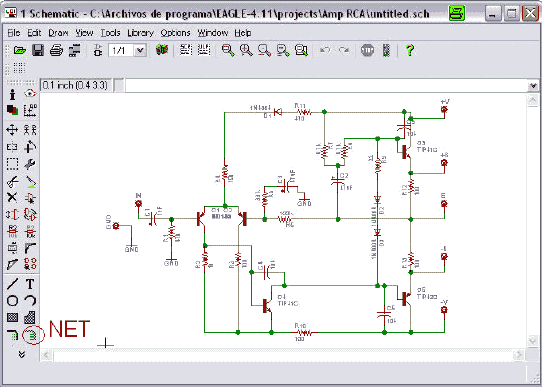The image size is (542, 387).
Task: Save the schematic with the floppy icon
Action: (38, 50)
